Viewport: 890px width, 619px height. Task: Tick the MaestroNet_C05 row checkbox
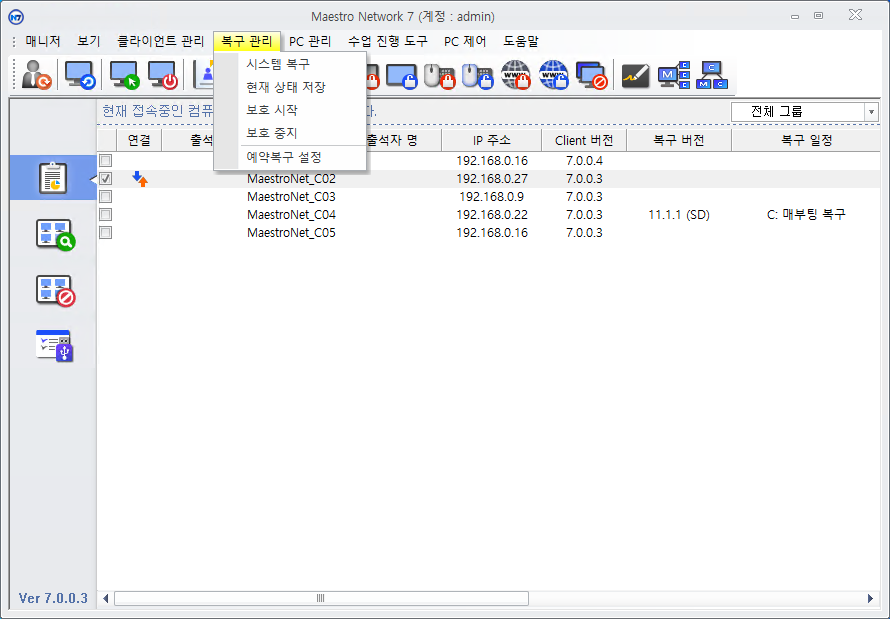[x=106, y=233]
